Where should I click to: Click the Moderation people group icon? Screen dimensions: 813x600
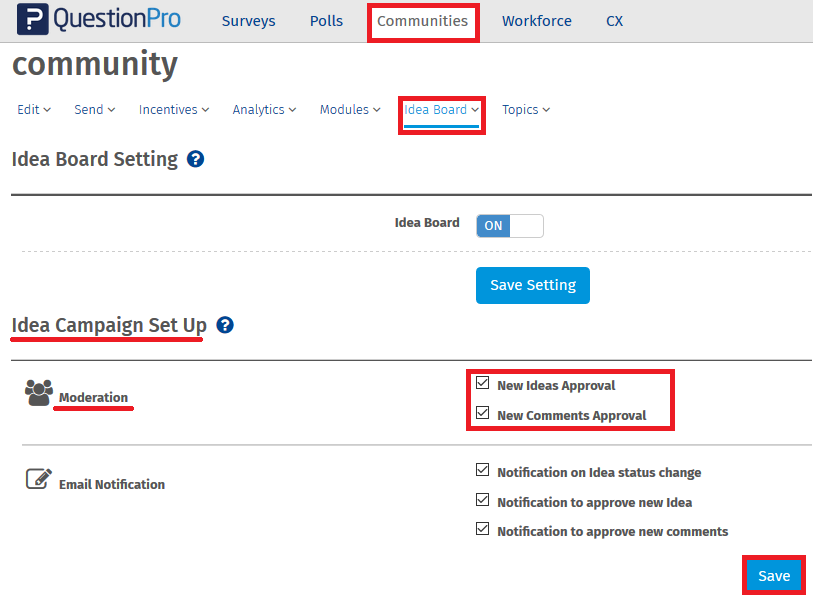(x=39, y=393)
